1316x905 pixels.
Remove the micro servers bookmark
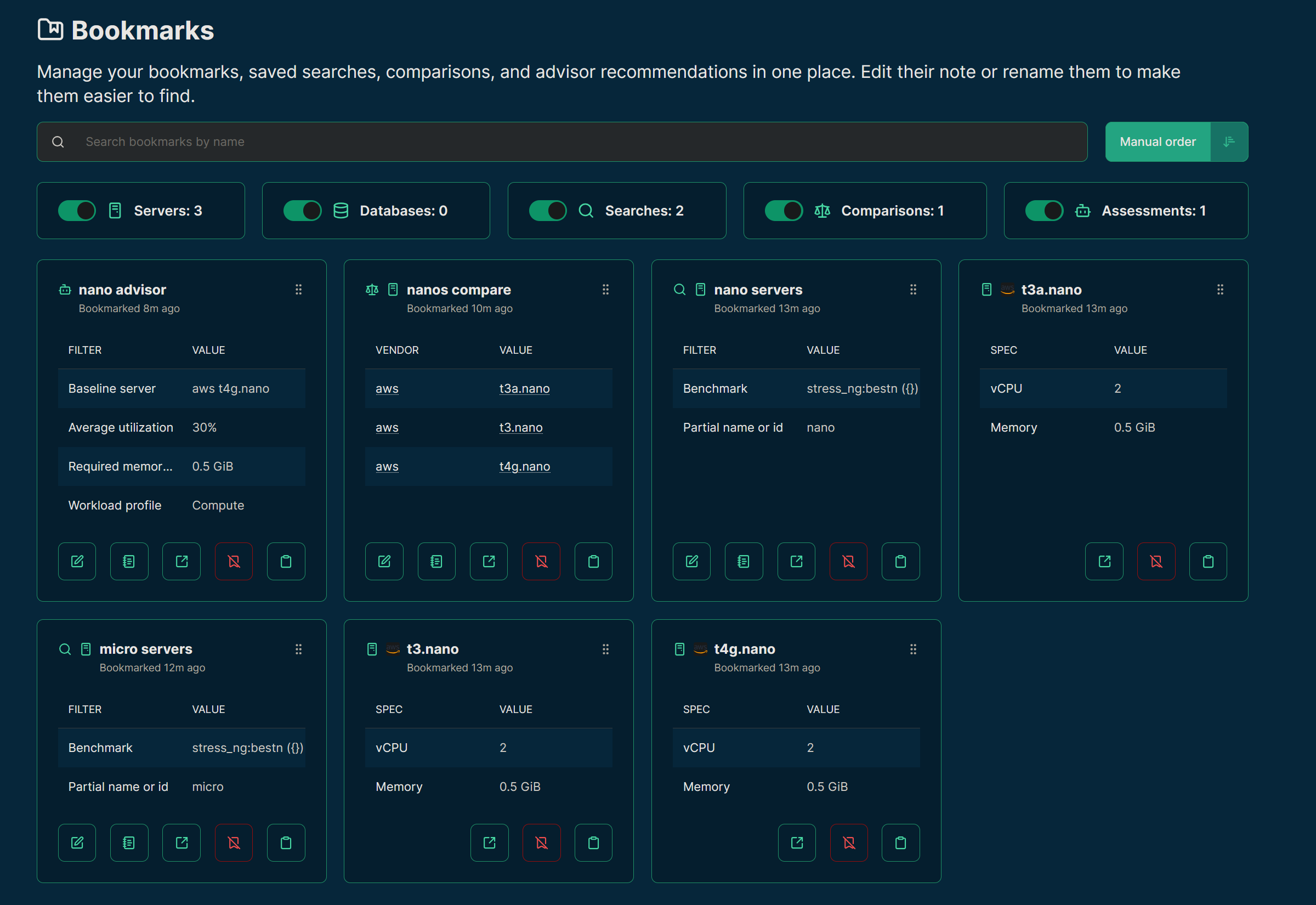[x=234, y=842]
